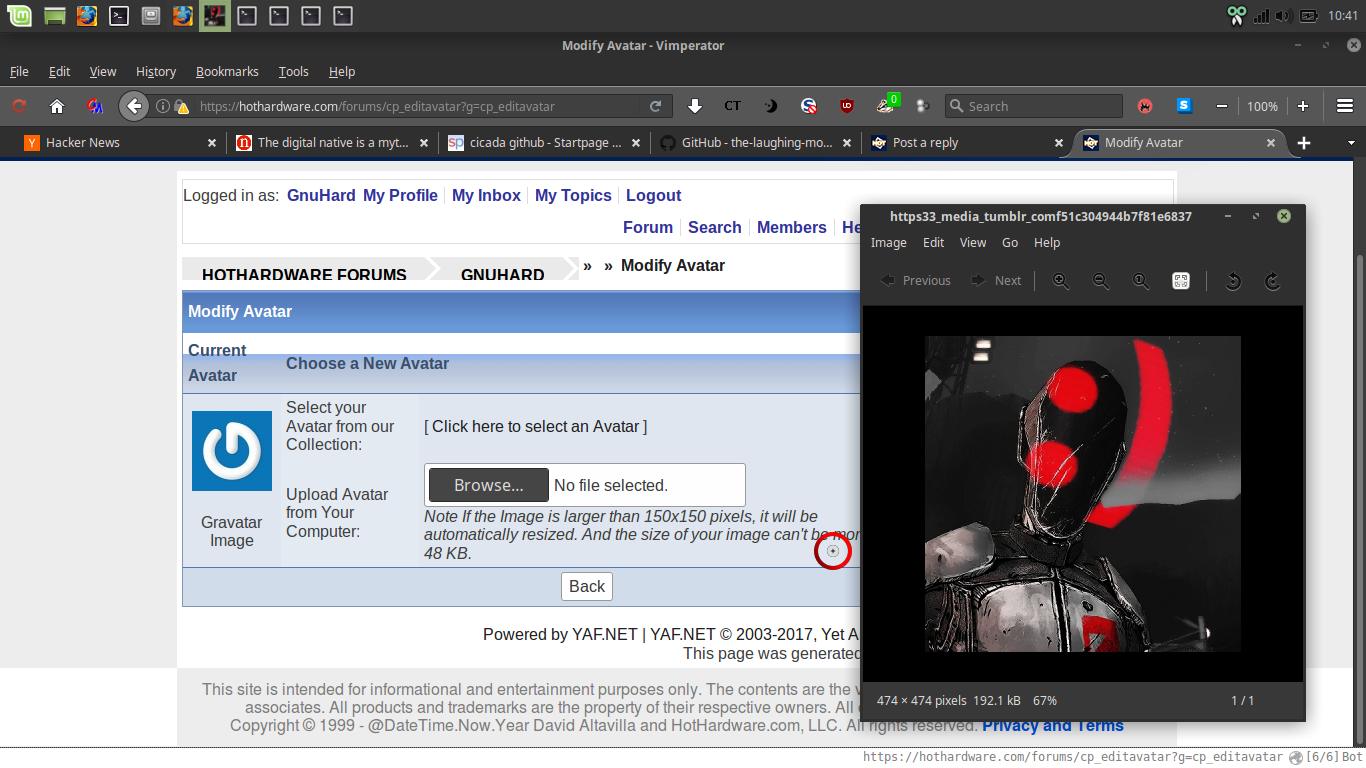This screenshot has width=1366, height=768.
Task: Click the battery icon in system tray
Action: pos(1308,15)
